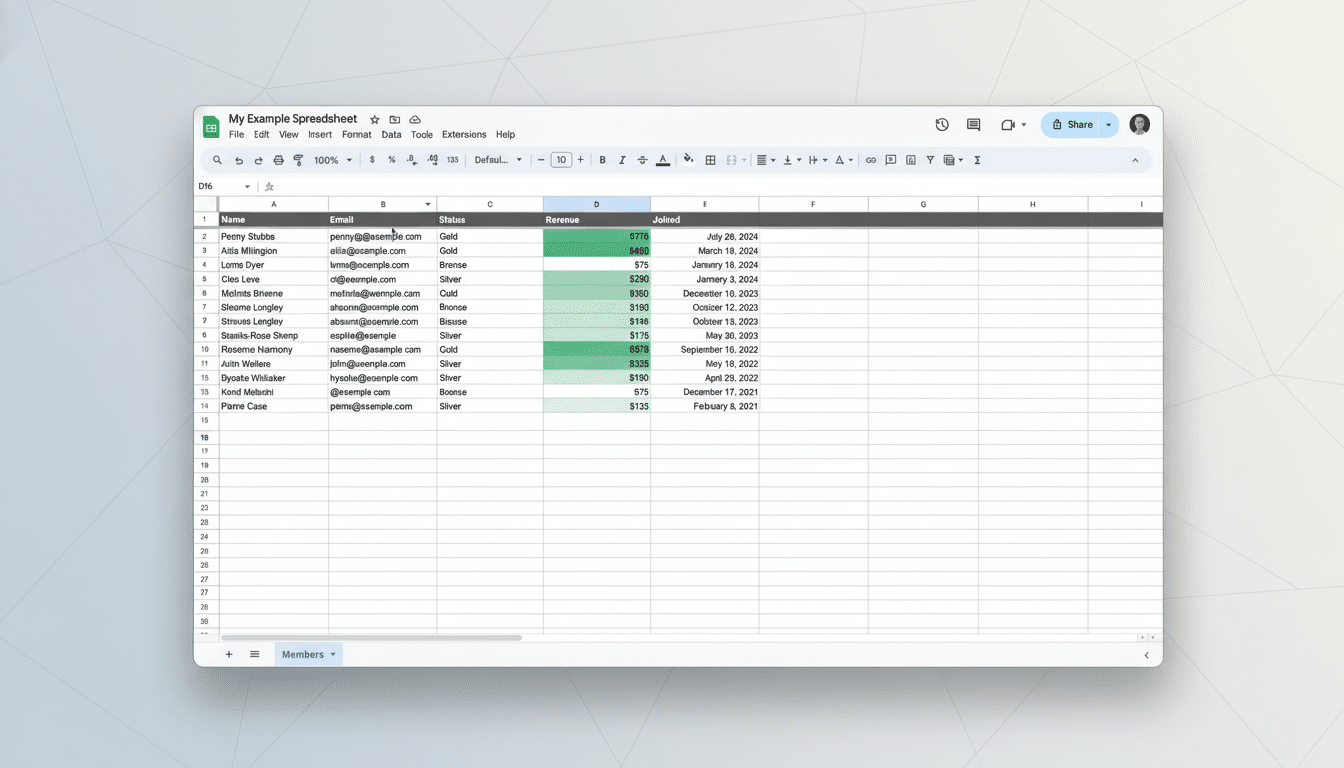Click the paint format roller icon
1344x768 pixels.
click(x=298, y=160)
